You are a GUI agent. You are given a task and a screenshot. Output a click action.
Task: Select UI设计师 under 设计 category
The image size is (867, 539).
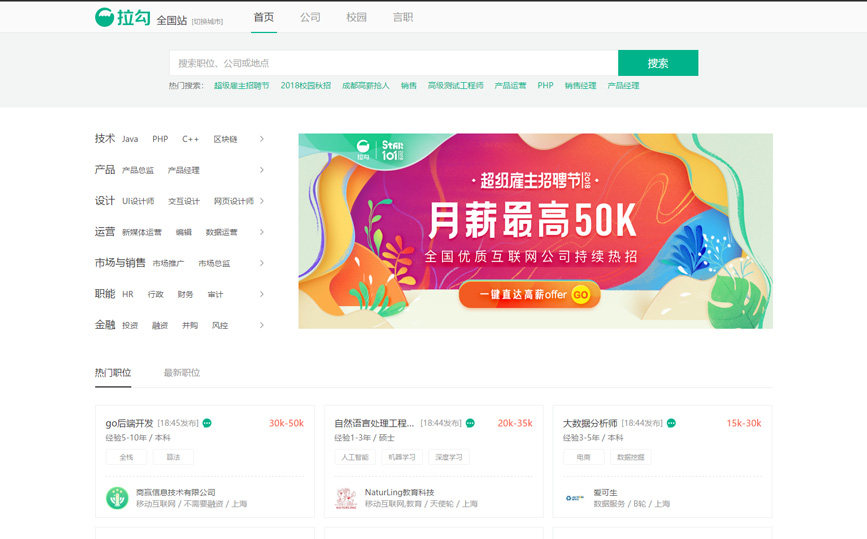point(138,201)
